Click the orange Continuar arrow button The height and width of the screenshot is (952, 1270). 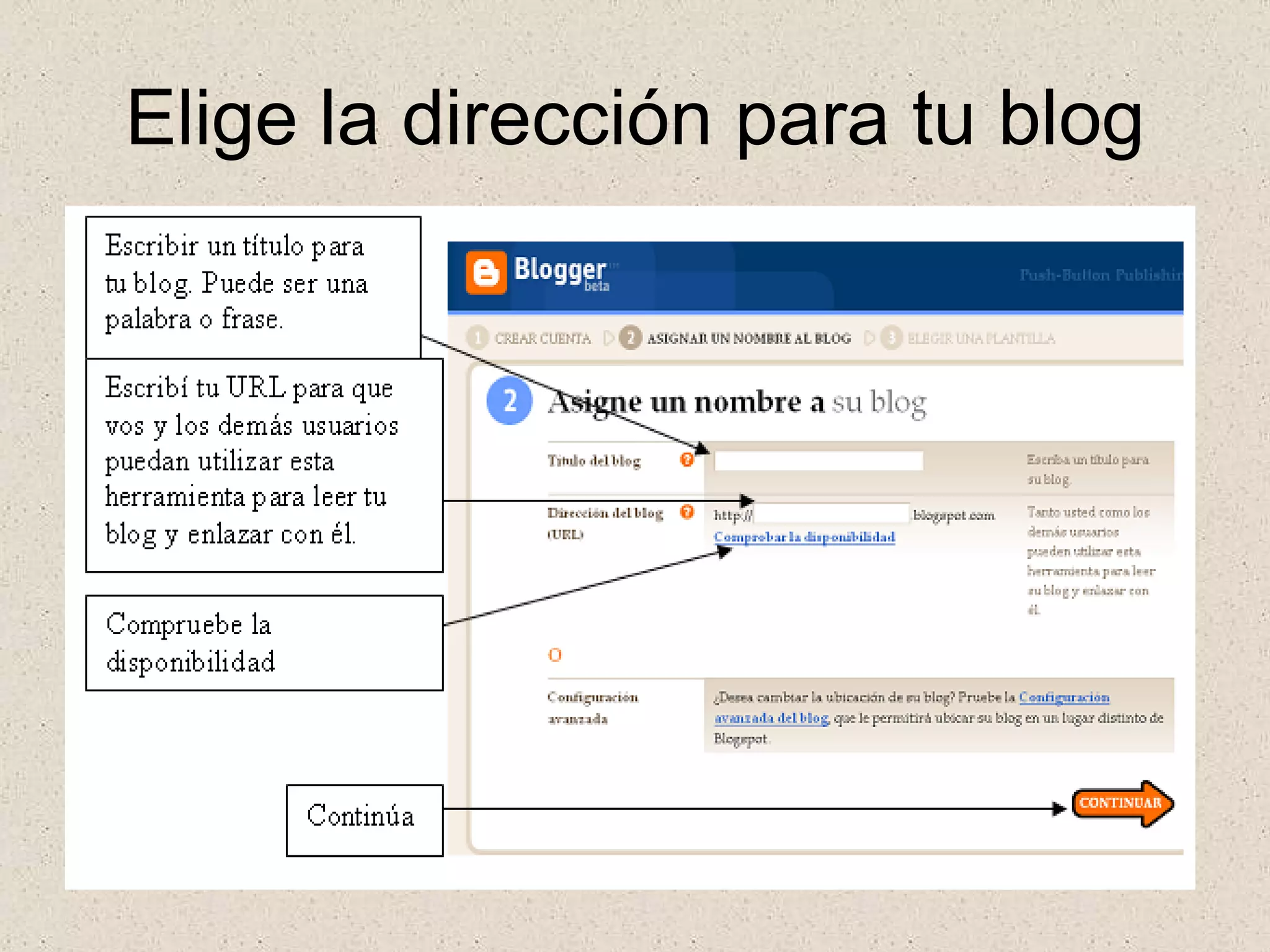click(x=1123, y=804)
